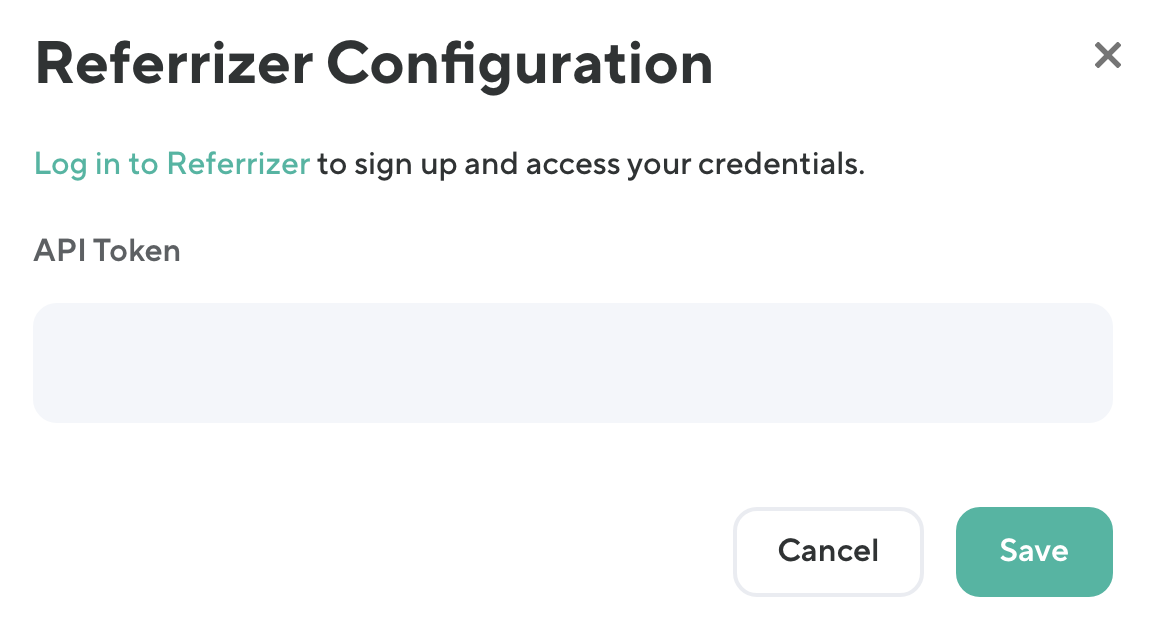Confirm the API token with Save

(1034, 551)
